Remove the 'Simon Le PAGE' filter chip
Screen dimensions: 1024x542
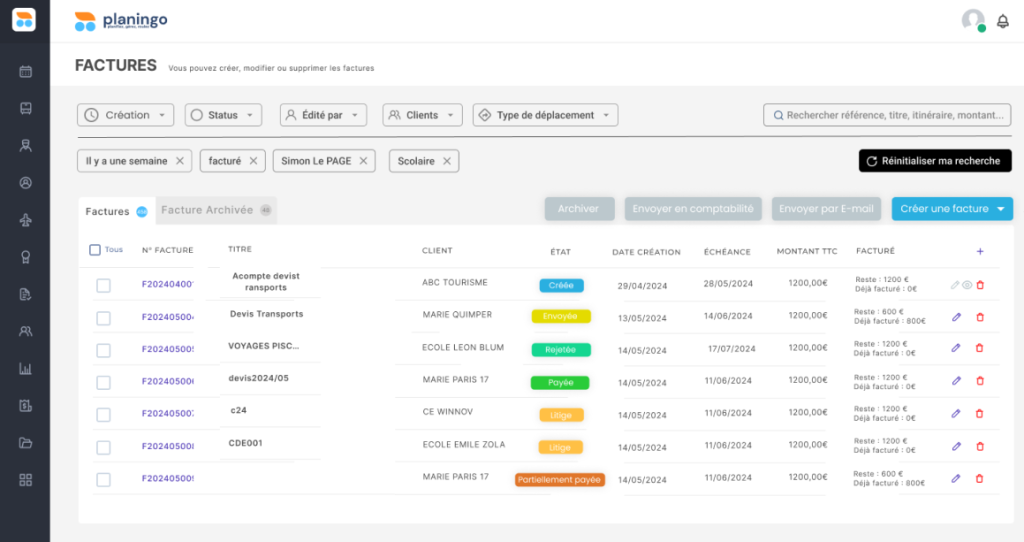click(x=363, y=161)
